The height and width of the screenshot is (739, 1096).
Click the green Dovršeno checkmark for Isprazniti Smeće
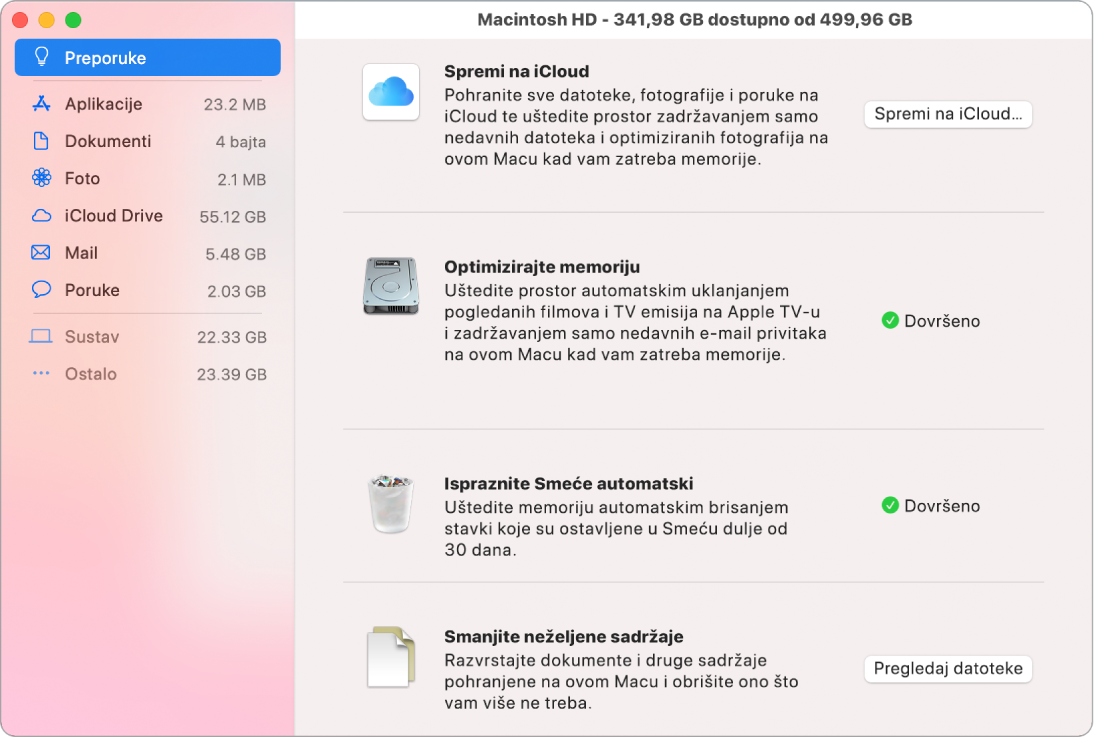click(x=890, y=505)
